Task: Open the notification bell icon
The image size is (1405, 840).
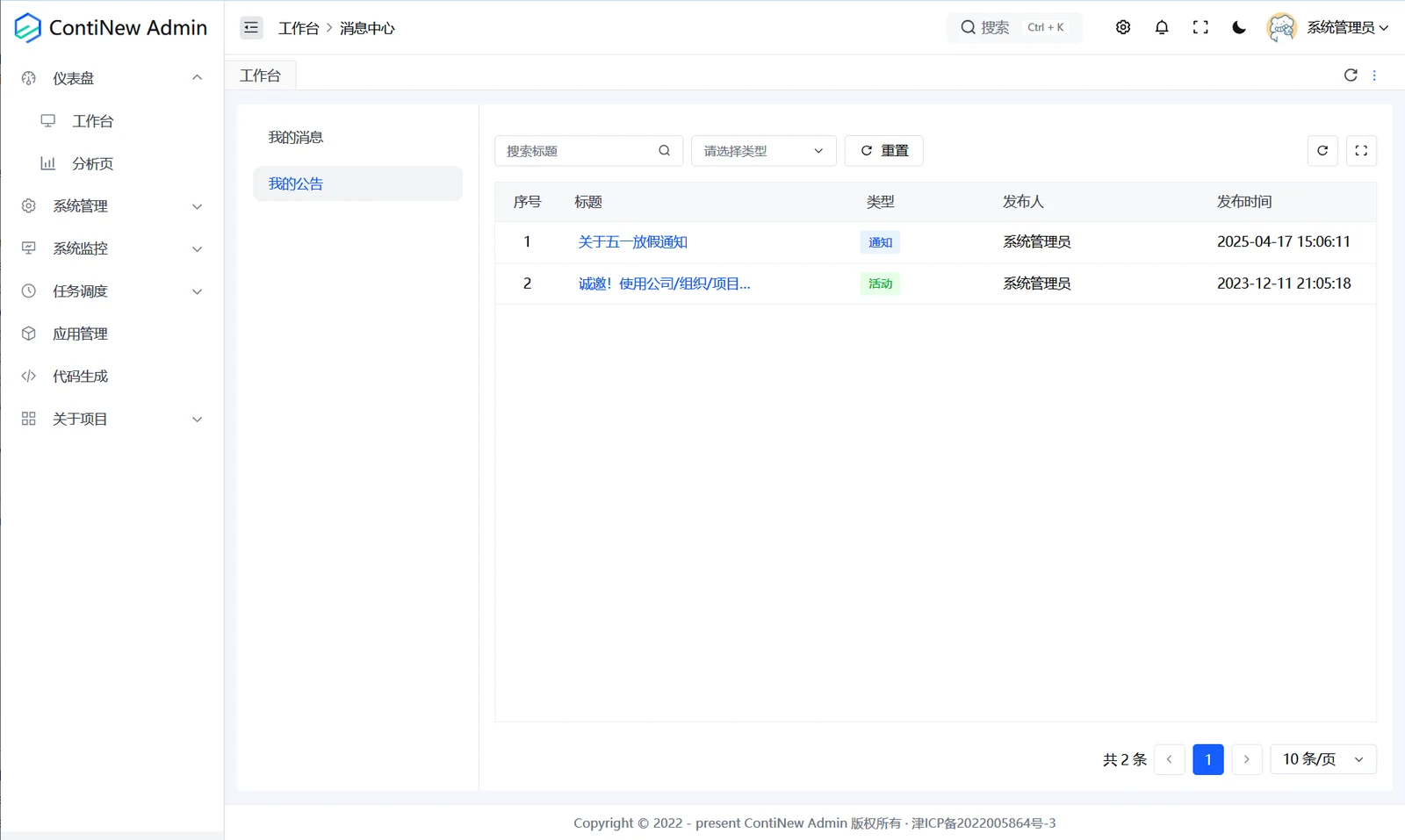Action: [1162, 27]
